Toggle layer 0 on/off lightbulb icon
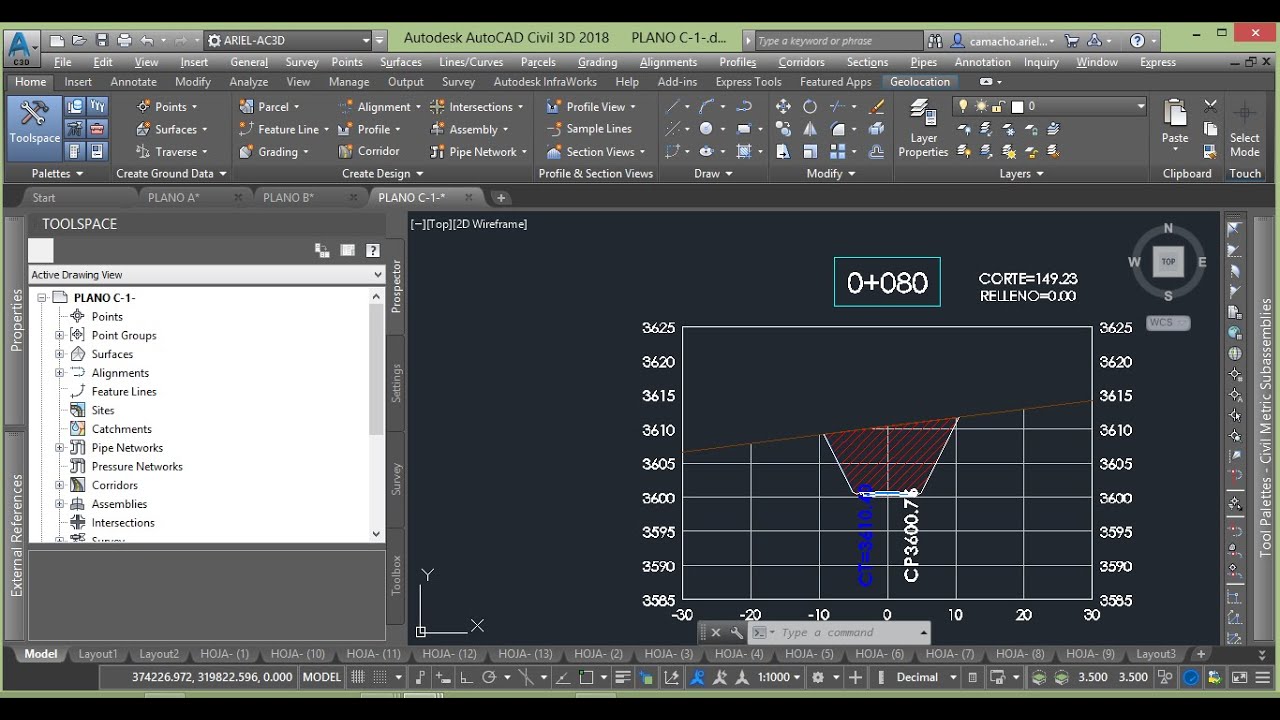 click(964, 106)
